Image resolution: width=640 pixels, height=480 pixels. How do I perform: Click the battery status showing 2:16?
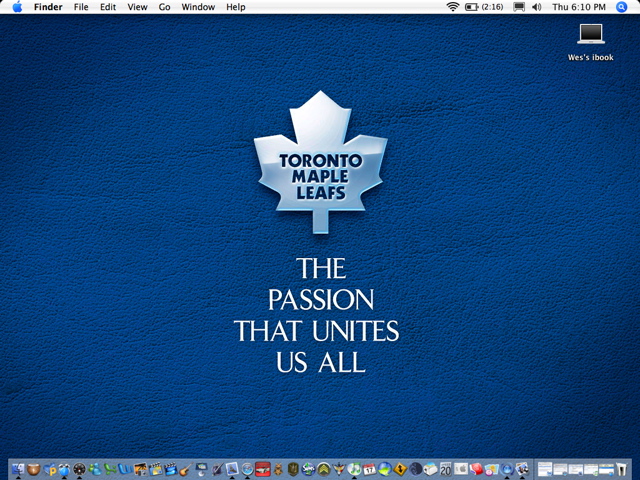(x=484, y=7)
